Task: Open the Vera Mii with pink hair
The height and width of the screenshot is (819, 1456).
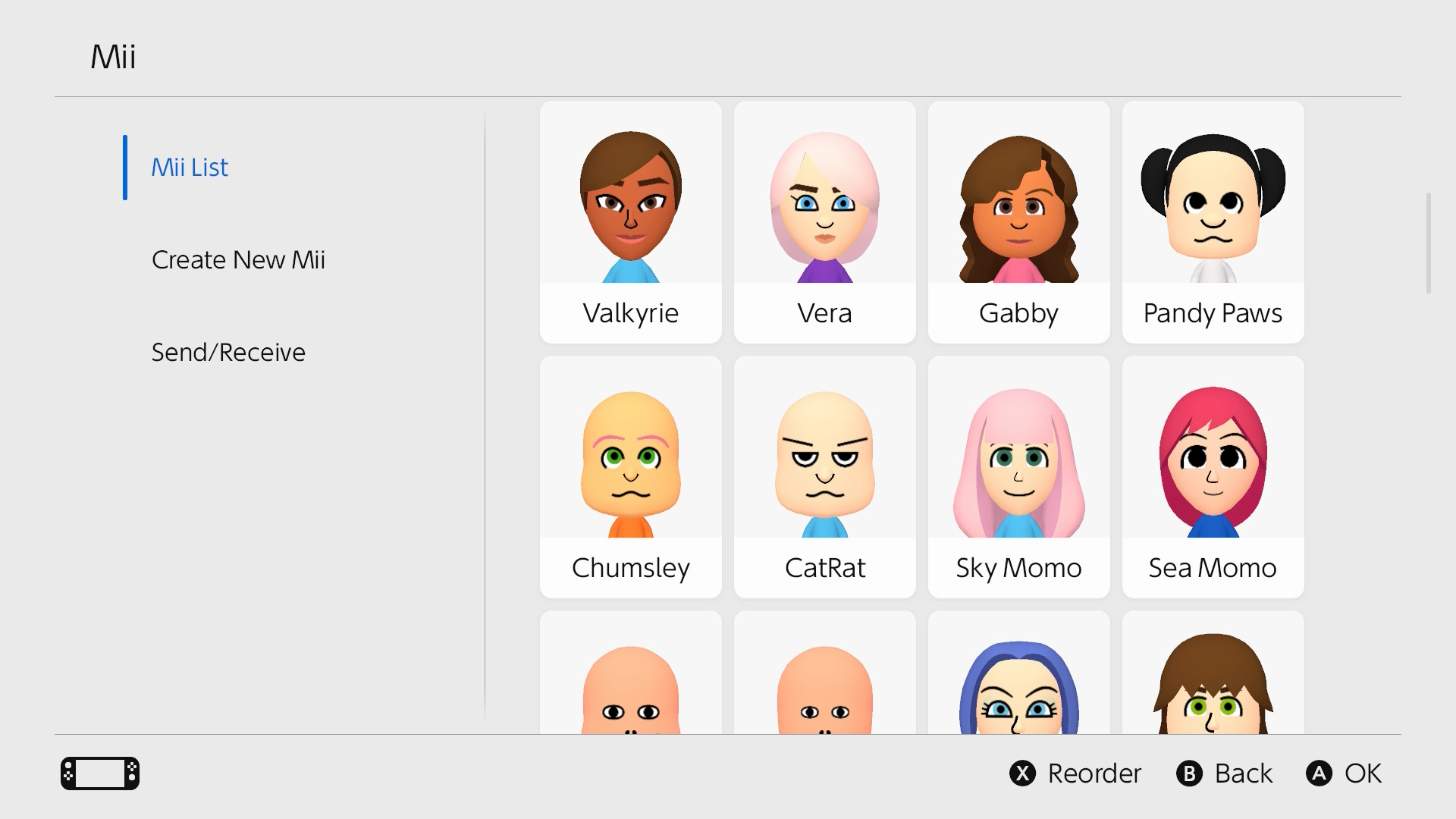Action: 824,221
